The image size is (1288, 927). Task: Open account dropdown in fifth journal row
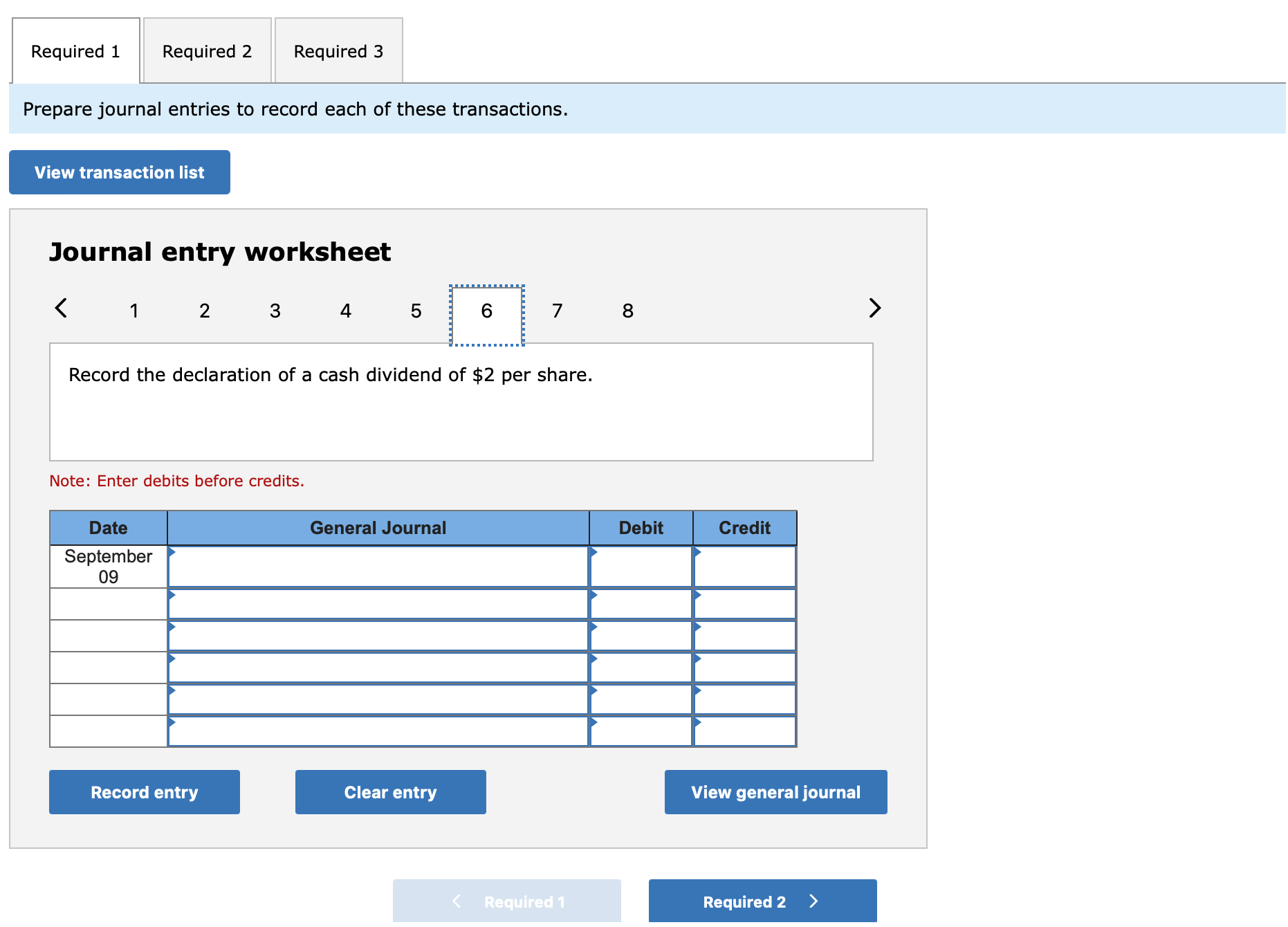click(378, 699)
